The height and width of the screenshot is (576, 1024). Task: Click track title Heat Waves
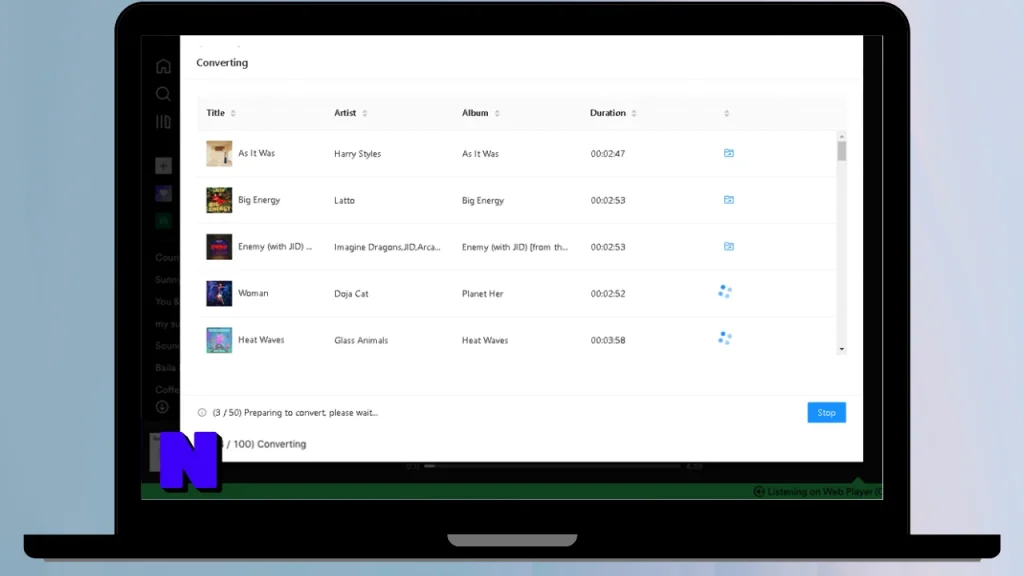[x=261, y=340]
